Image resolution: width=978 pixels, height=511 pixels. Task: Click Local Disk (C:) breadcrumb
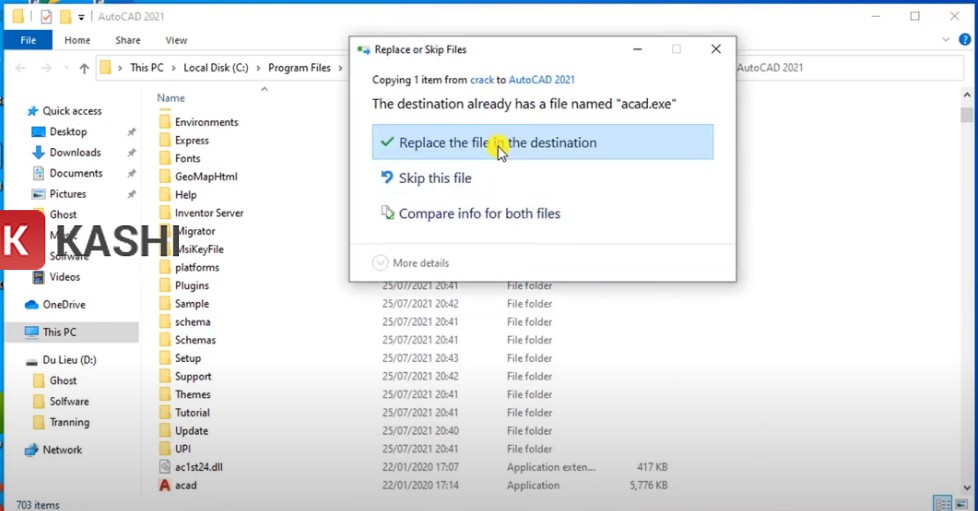pos(216,67)
